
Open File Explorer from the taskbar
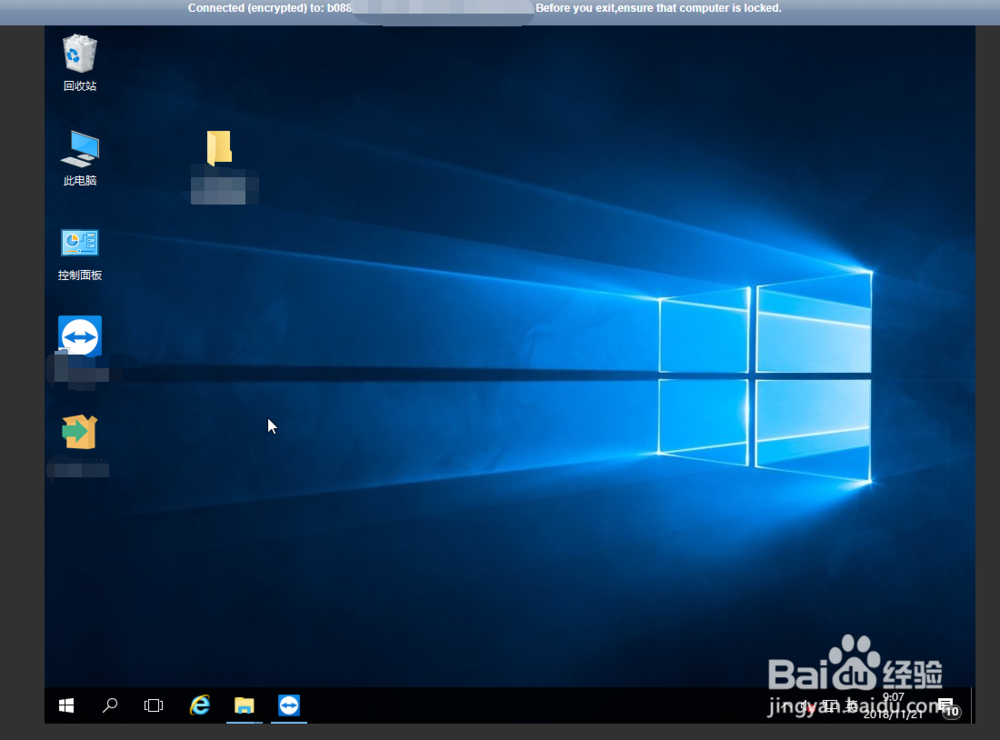click(244, 706)
